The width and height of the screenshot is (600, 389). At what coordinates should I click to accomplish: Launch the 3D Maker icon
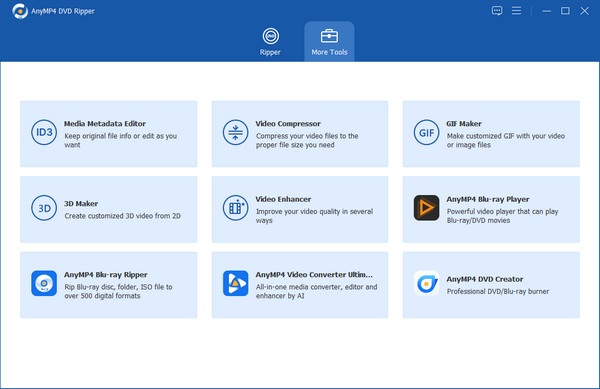(x=44, y=208)
